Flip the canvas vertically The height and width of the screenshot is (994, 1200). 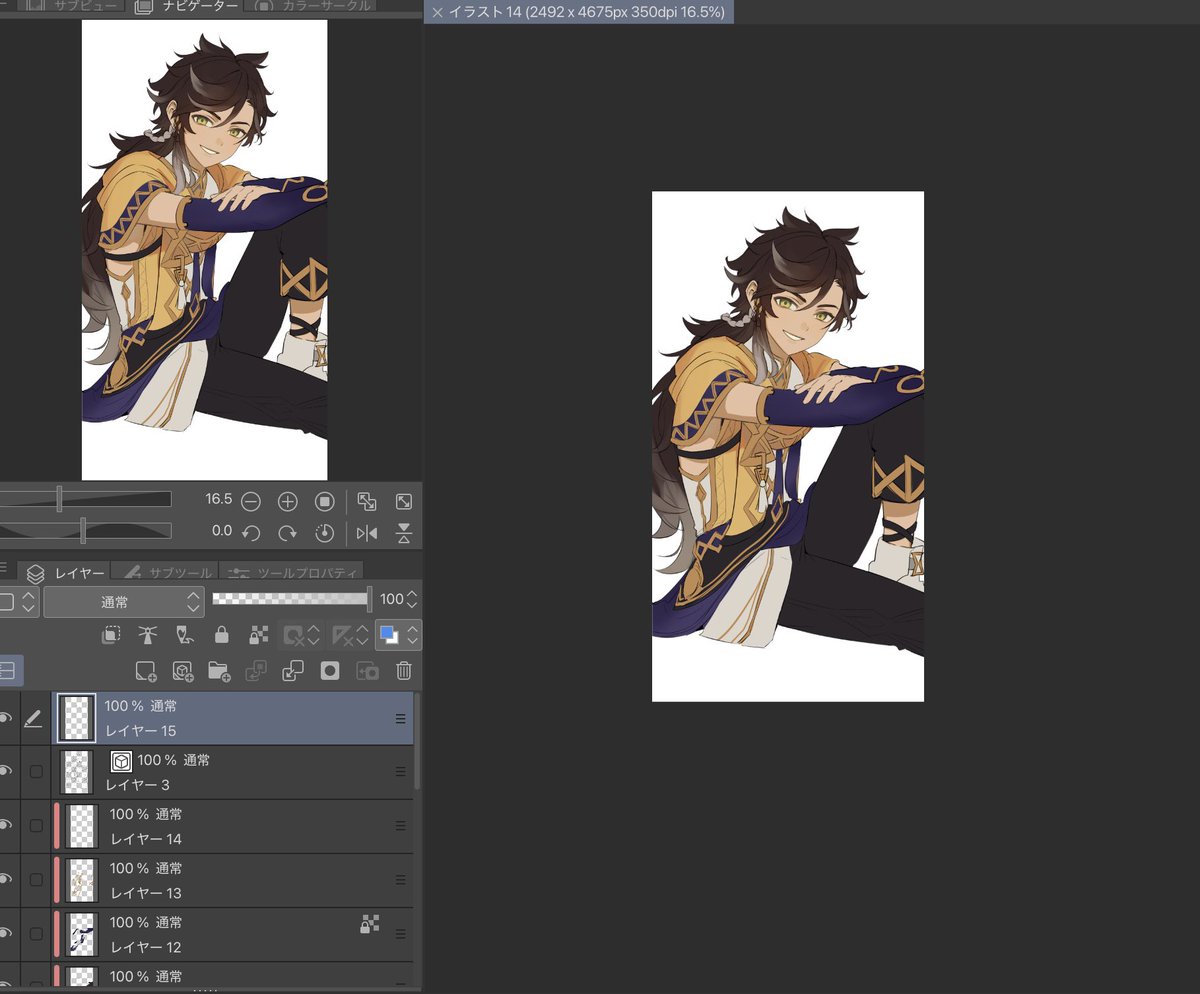coord(404,533)
